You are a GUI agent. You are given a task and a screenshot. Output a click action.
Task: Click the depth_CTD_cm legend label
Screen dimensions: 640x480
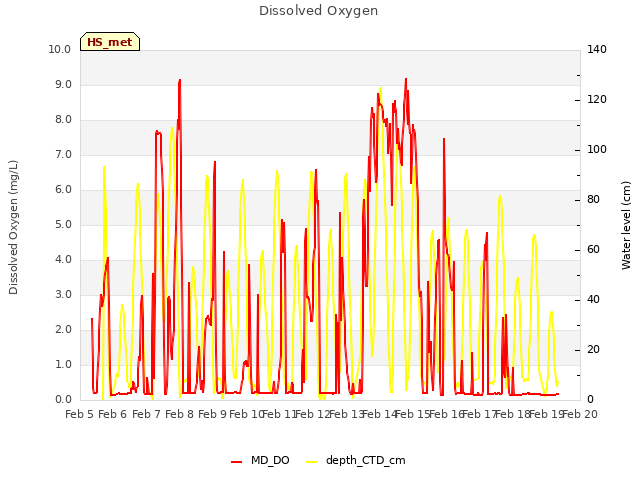tap(365, 460)
